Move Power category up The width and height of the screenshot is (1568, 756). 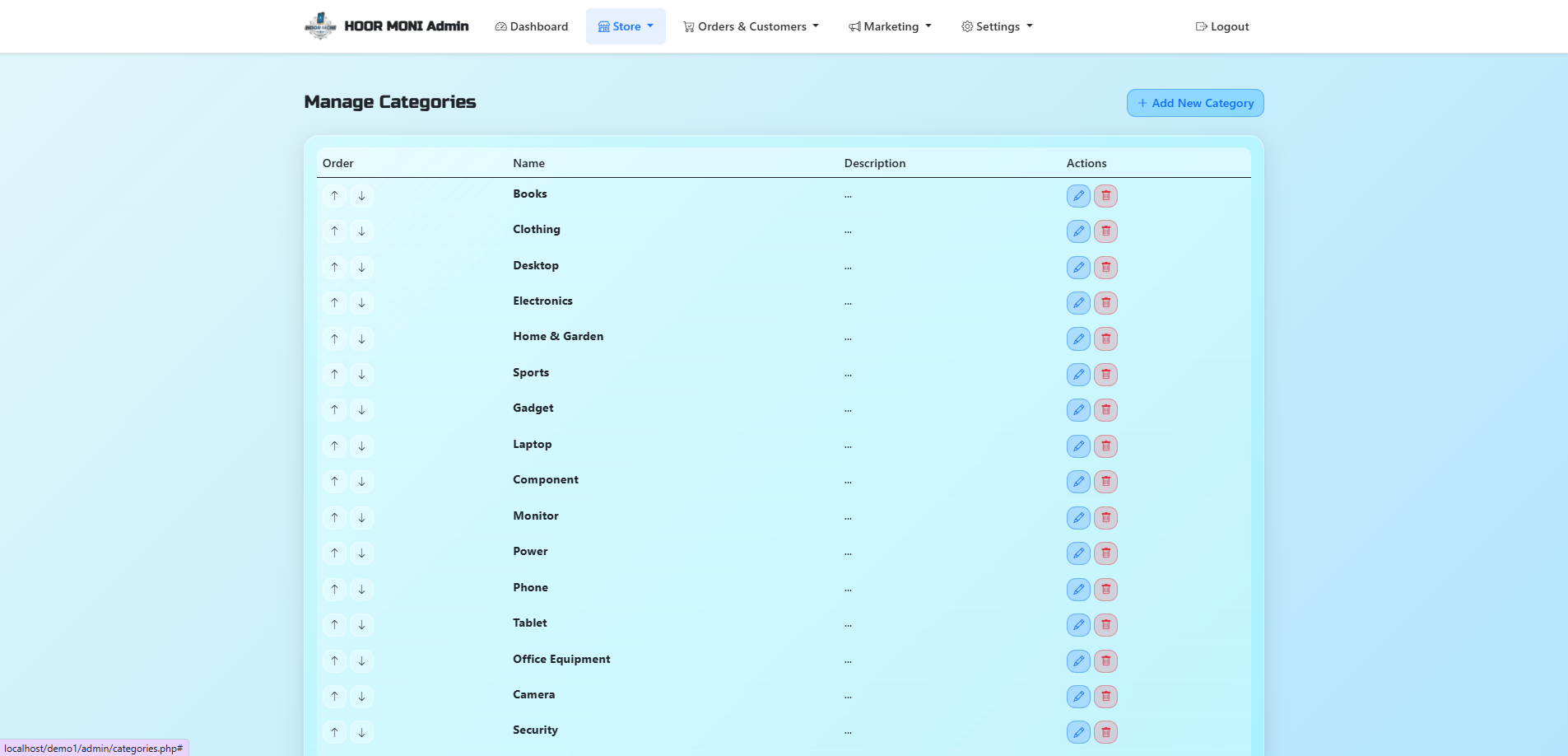334,553
